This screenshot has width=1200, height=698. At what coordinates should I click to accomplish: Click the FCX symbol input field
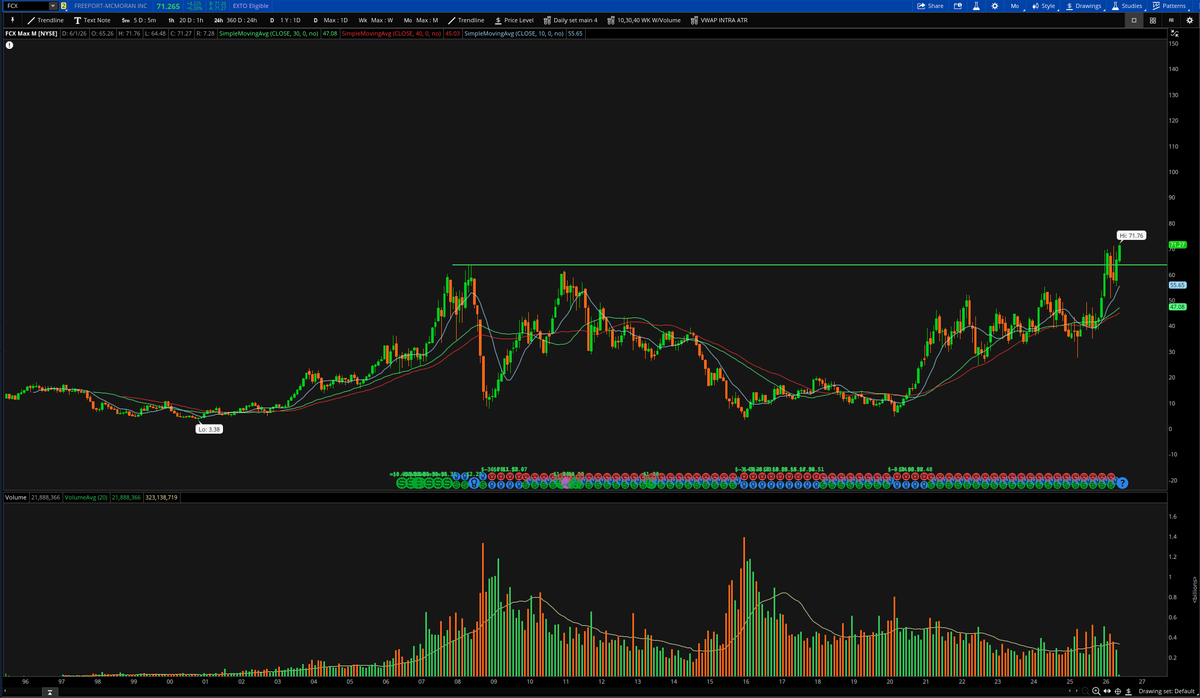(x=25, y=6)
